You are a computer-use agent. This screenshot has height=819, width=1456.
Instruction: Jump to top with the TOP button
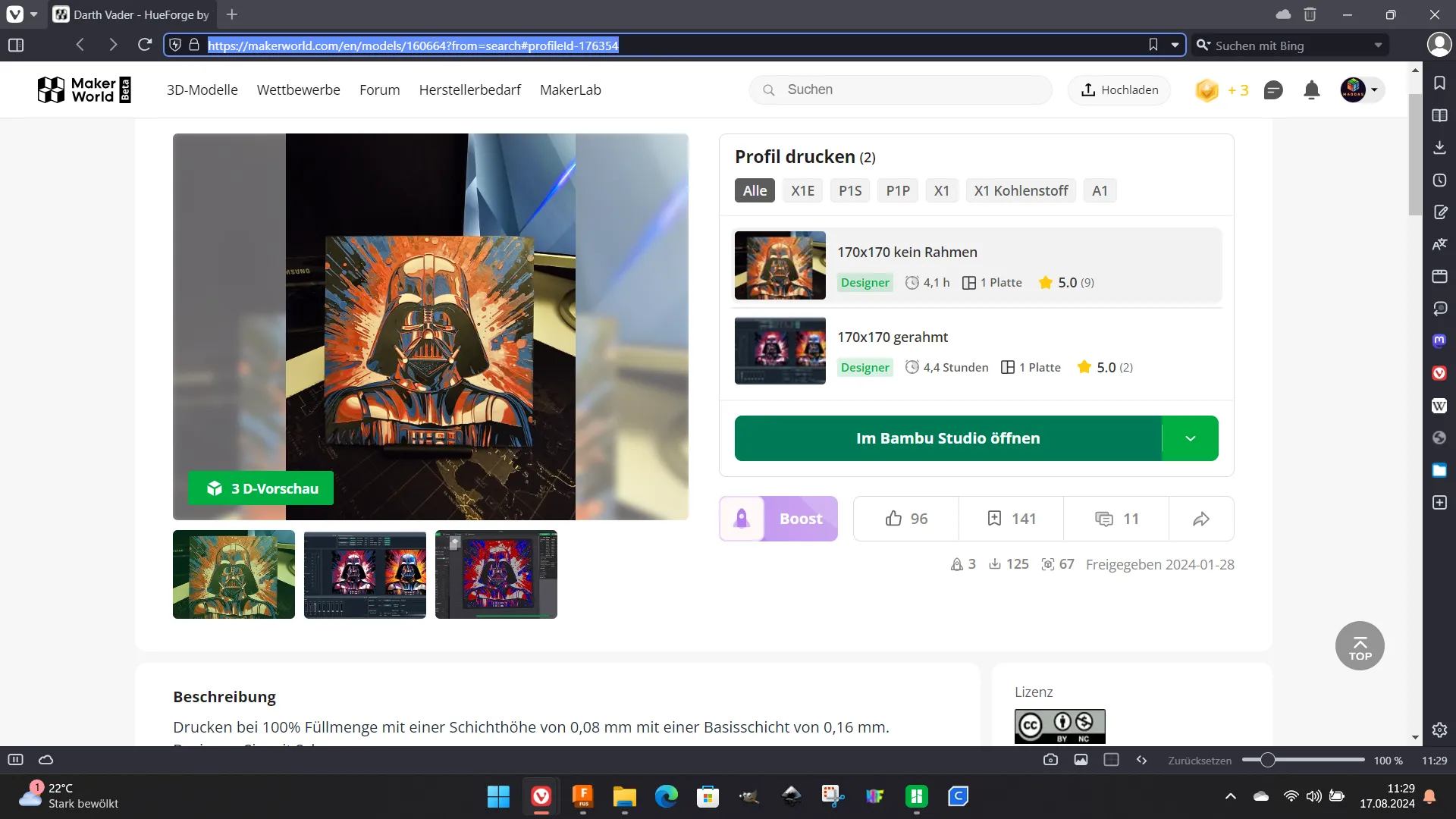(x=1360, y=646)
